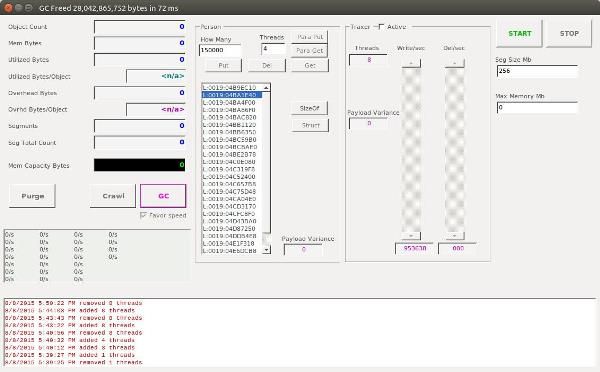Image resolution: width=600 pixels, height=372 pixels.
Task: Click the Person Payload Variance field
Action: tap(303, 250)
